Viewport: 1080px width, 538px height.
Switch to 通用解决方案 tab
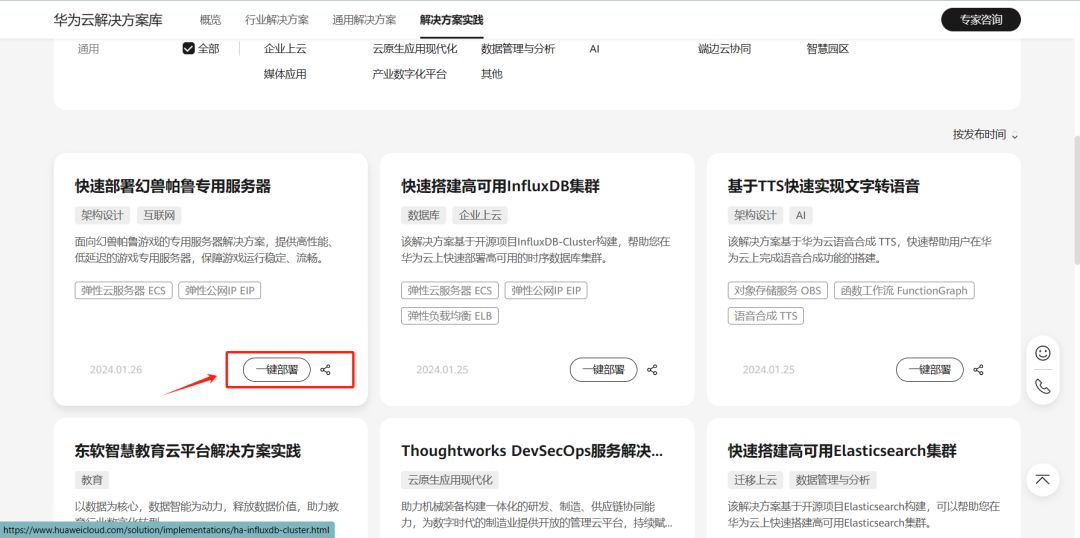point(364,20)
